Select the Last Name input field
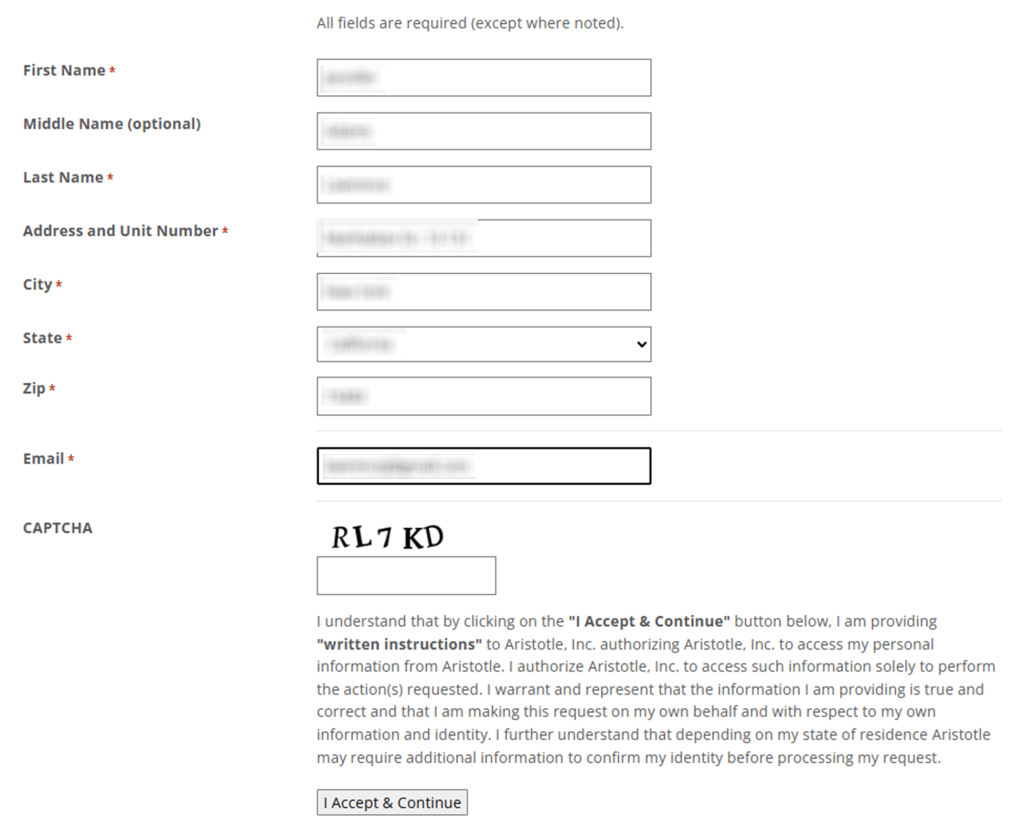Screen dimensions: 1024x827 483,185
